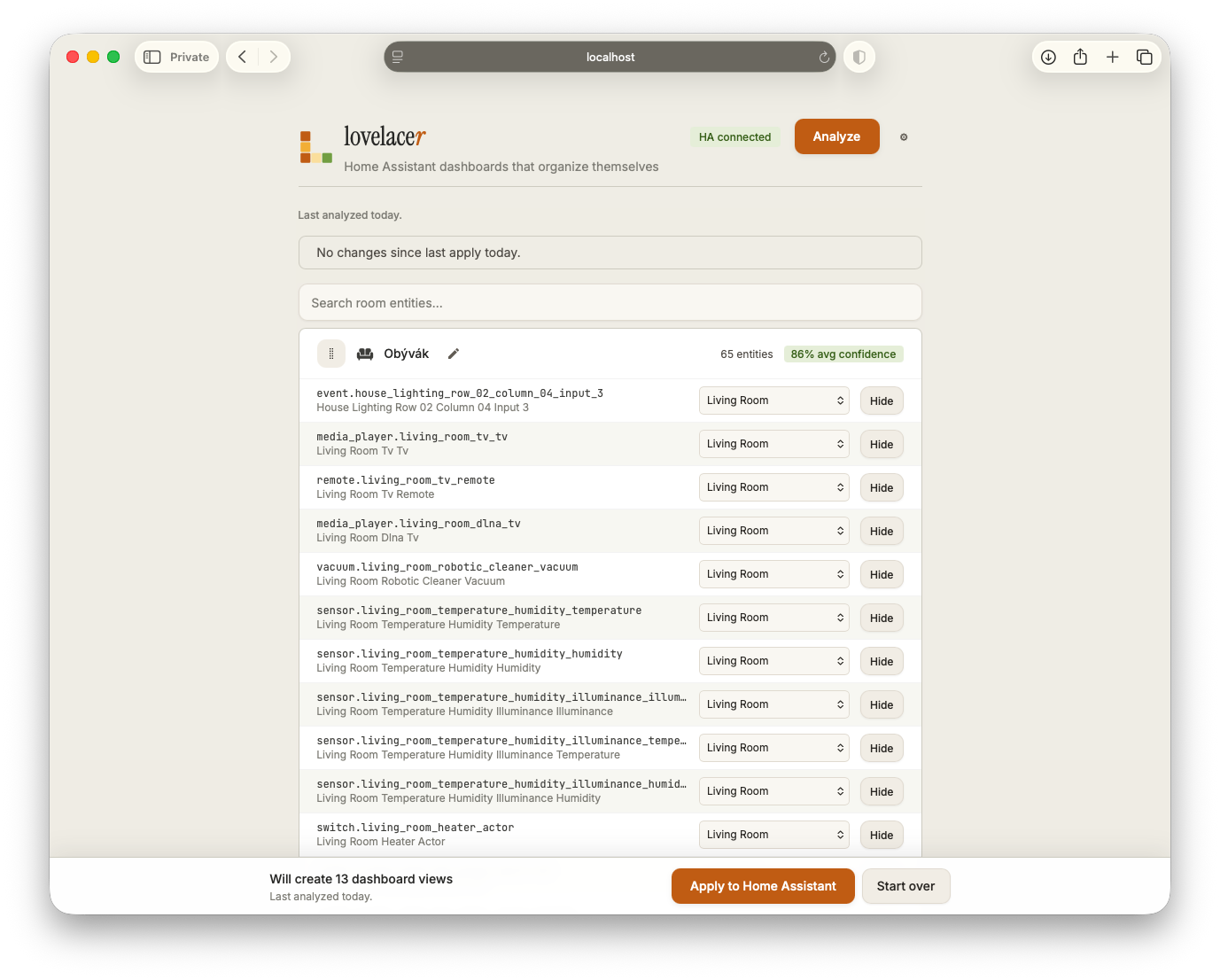Viewport: 1220px width, 980px height.
Task: Hide the illuminance_illum sensor entity
Action: tap(882, 704)
